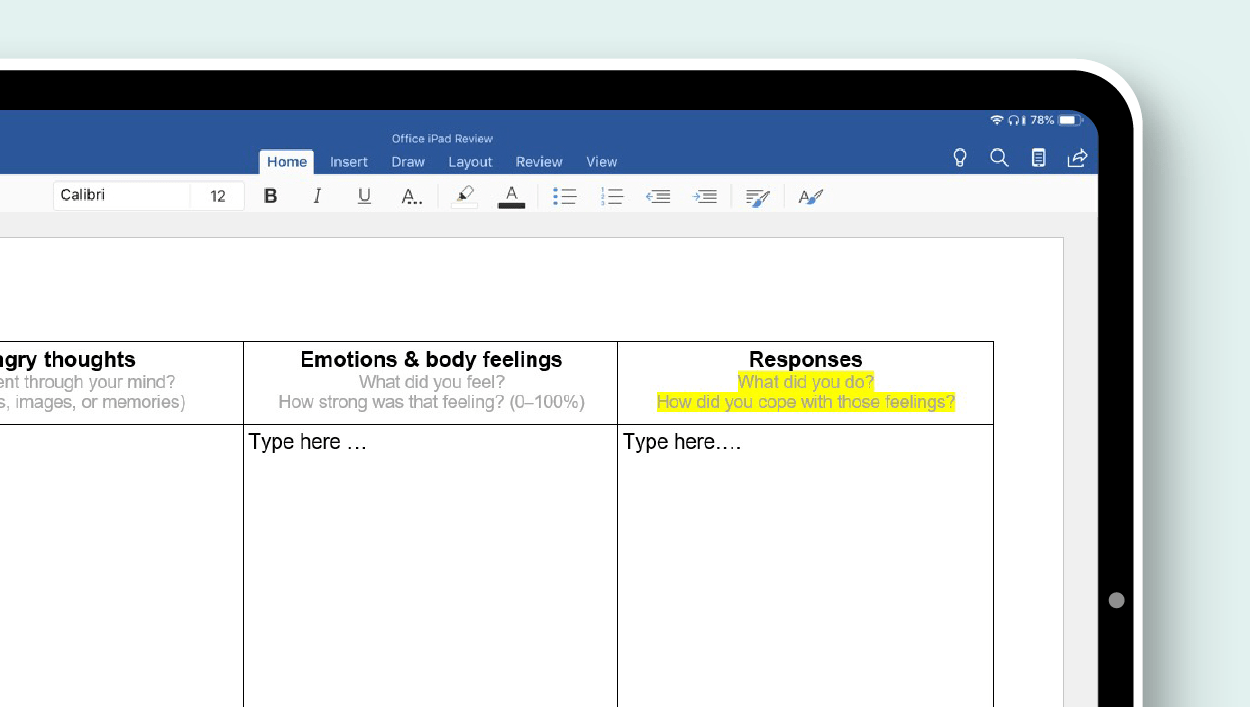Tap 'How strong was that feeling? (0–100%)'
Viewport: 1250px width, 707px height.
tap(431, 402)
